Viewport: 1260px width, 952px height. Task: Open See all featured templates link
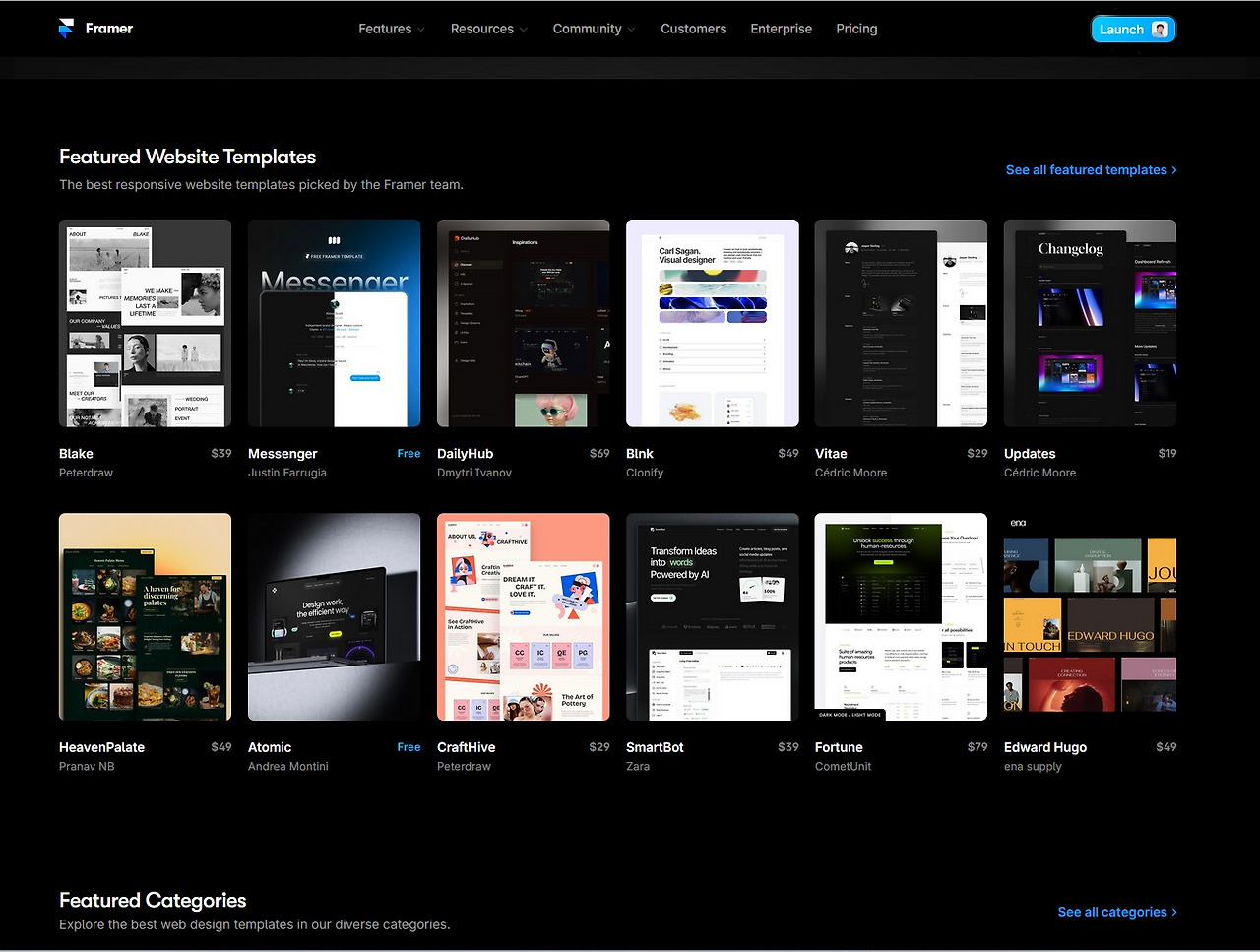point(1092,170)
